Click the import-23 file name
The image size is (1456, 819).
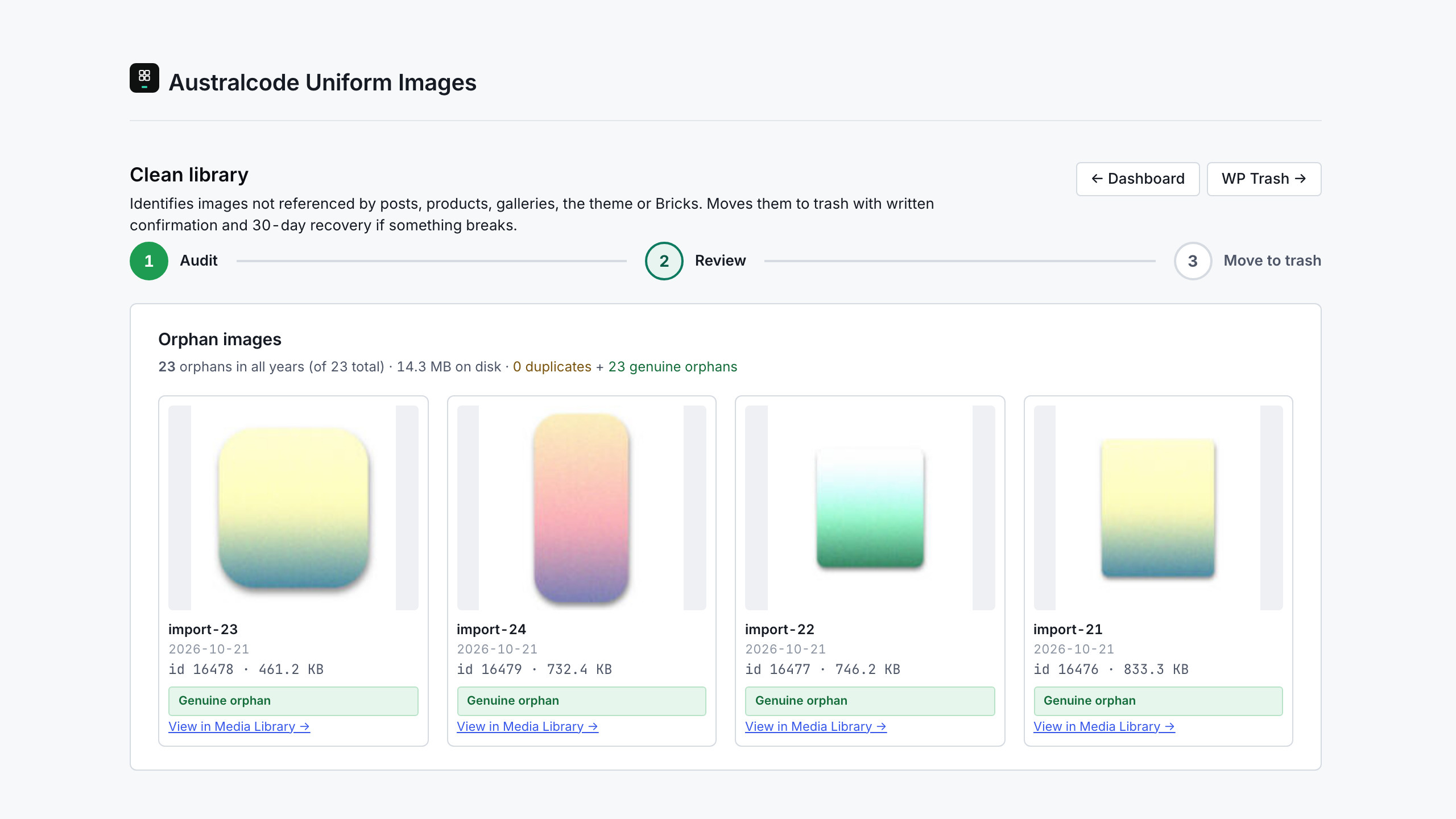pyautogui.click(x=203, y=630)
